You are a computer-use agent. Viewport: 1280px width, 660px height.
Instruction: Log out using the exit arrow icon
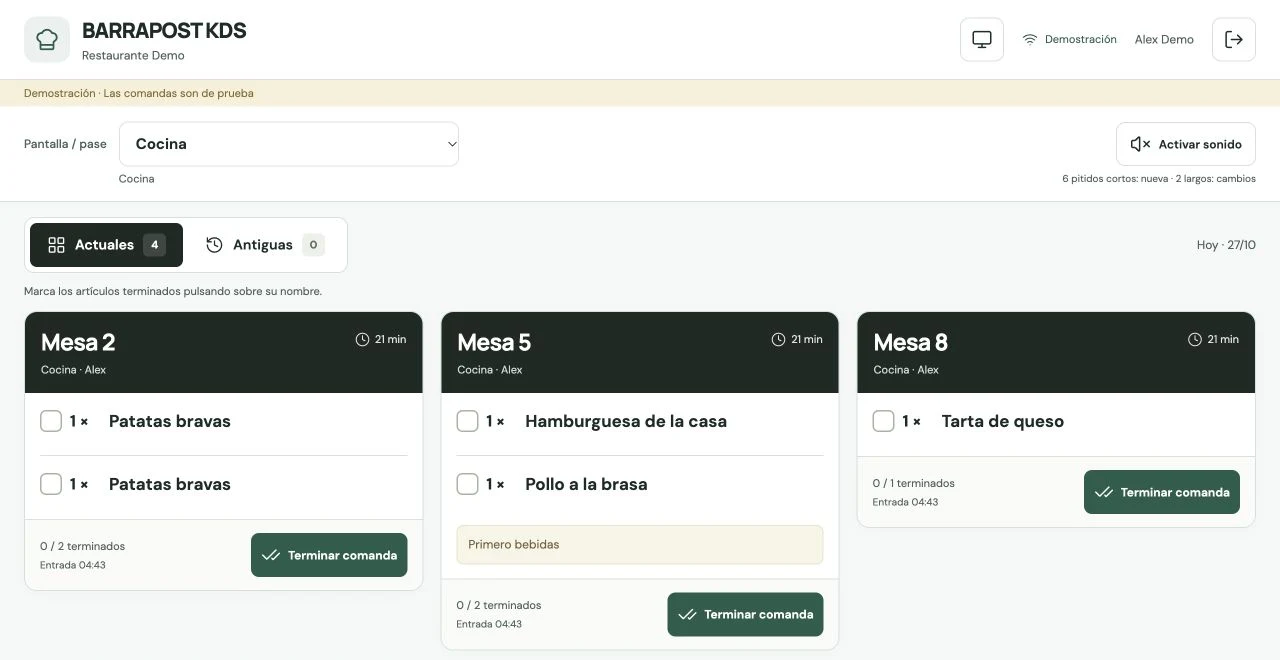[x=1234, y=39]
